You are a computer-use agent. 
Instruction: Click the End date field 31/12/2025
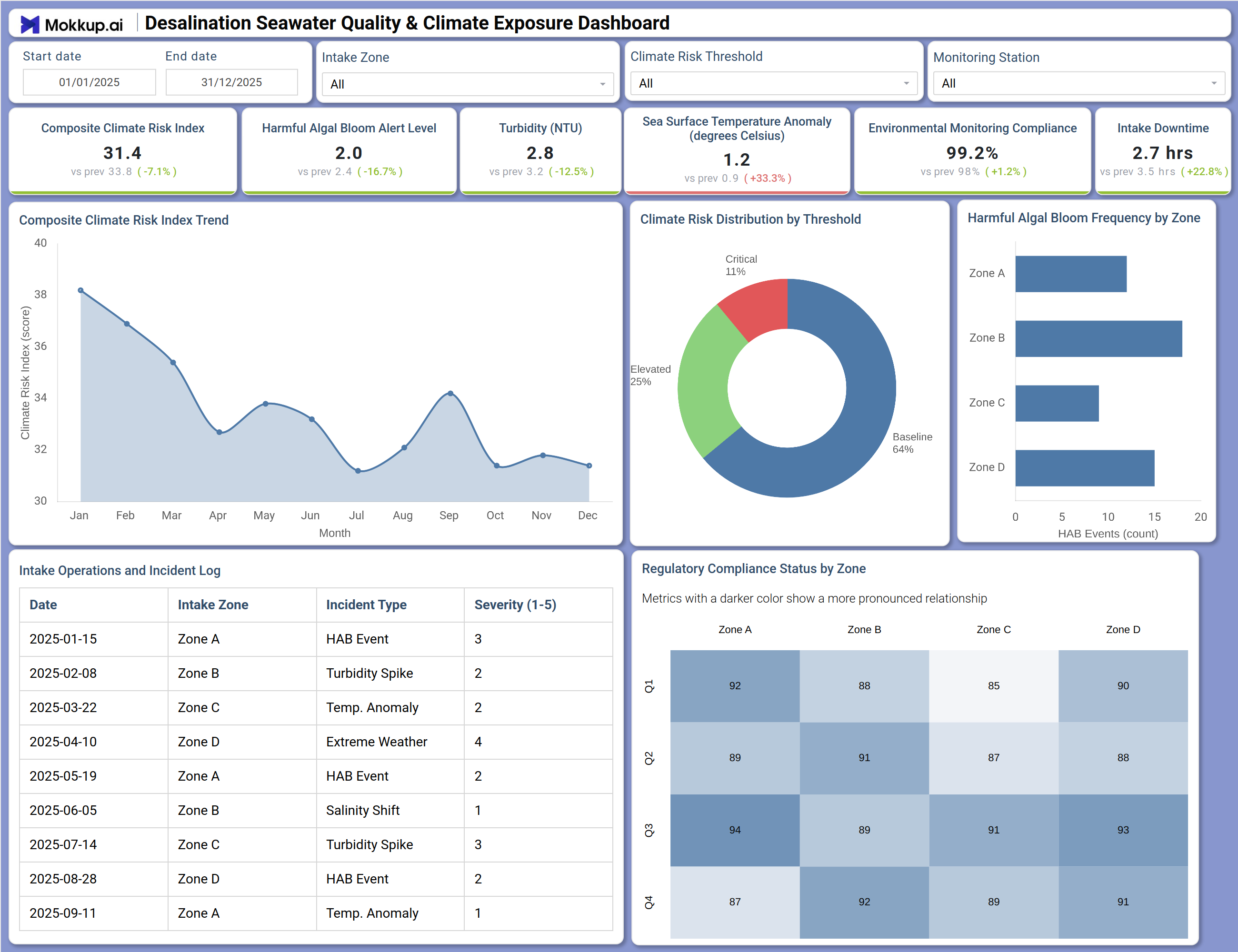(231, 82)
